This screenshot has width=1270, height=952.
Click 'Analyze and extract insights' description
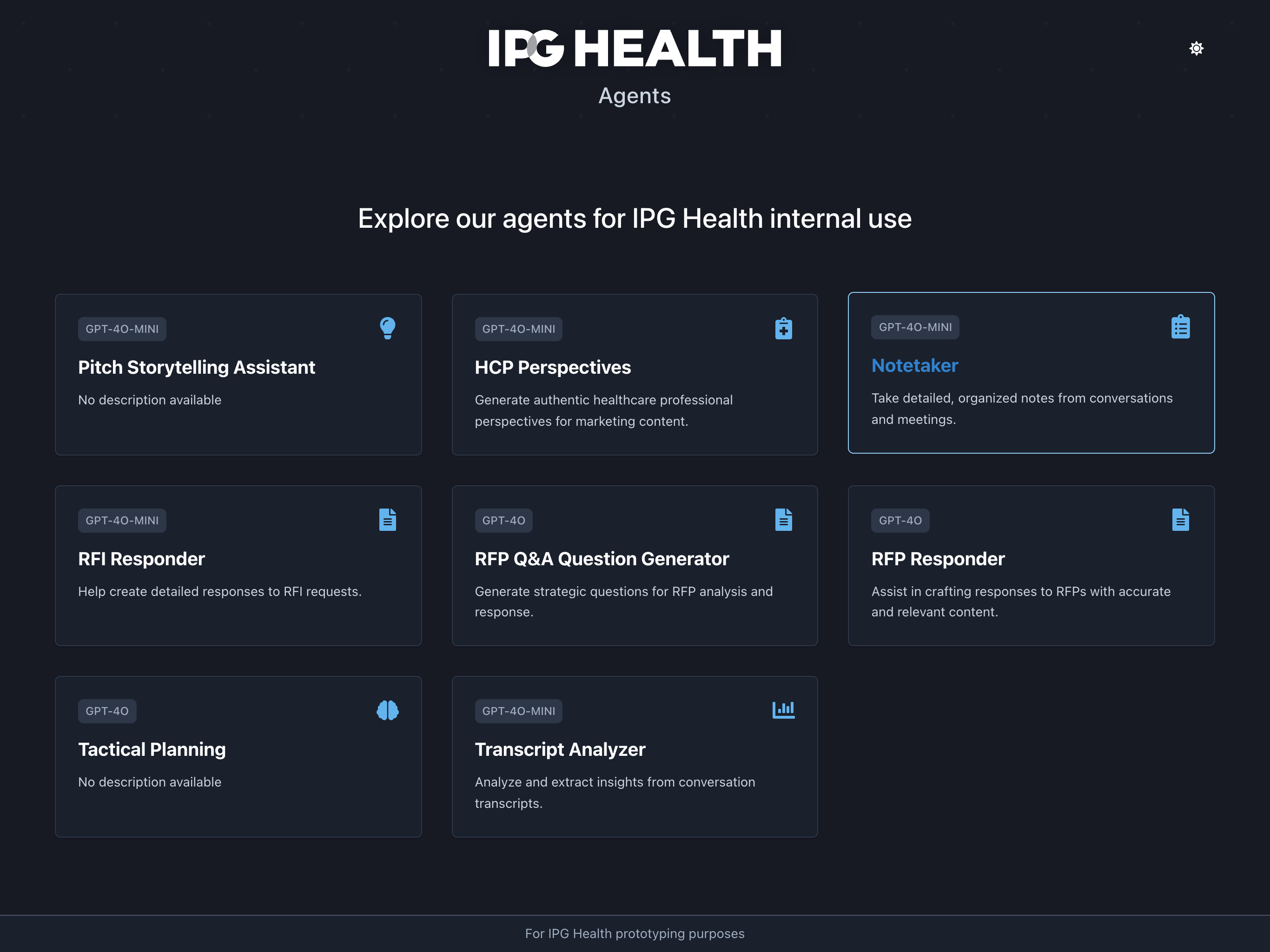pyautogui.click(x=615, y=793)
